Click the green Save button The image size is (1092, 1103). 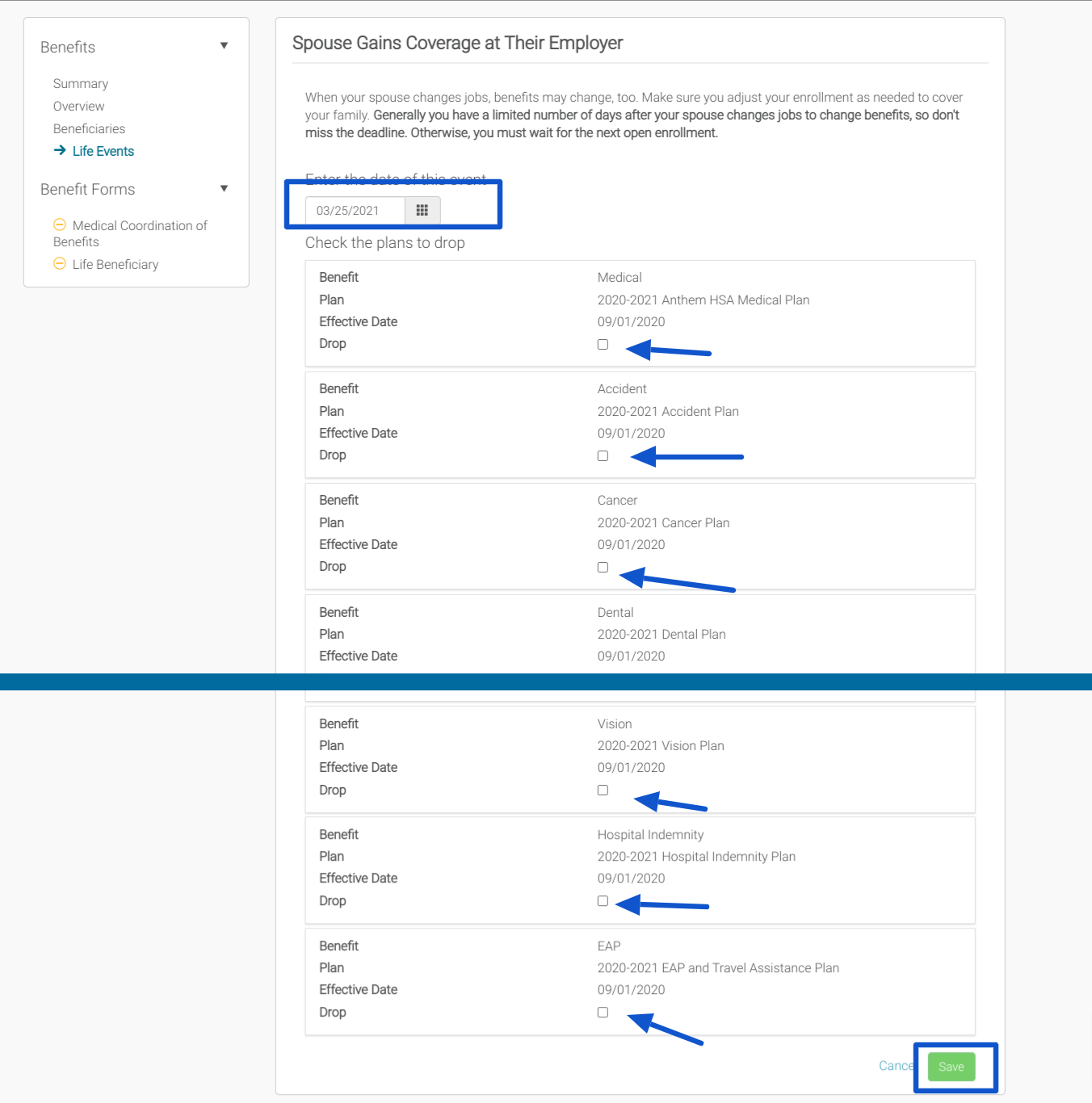point(951,1067)
